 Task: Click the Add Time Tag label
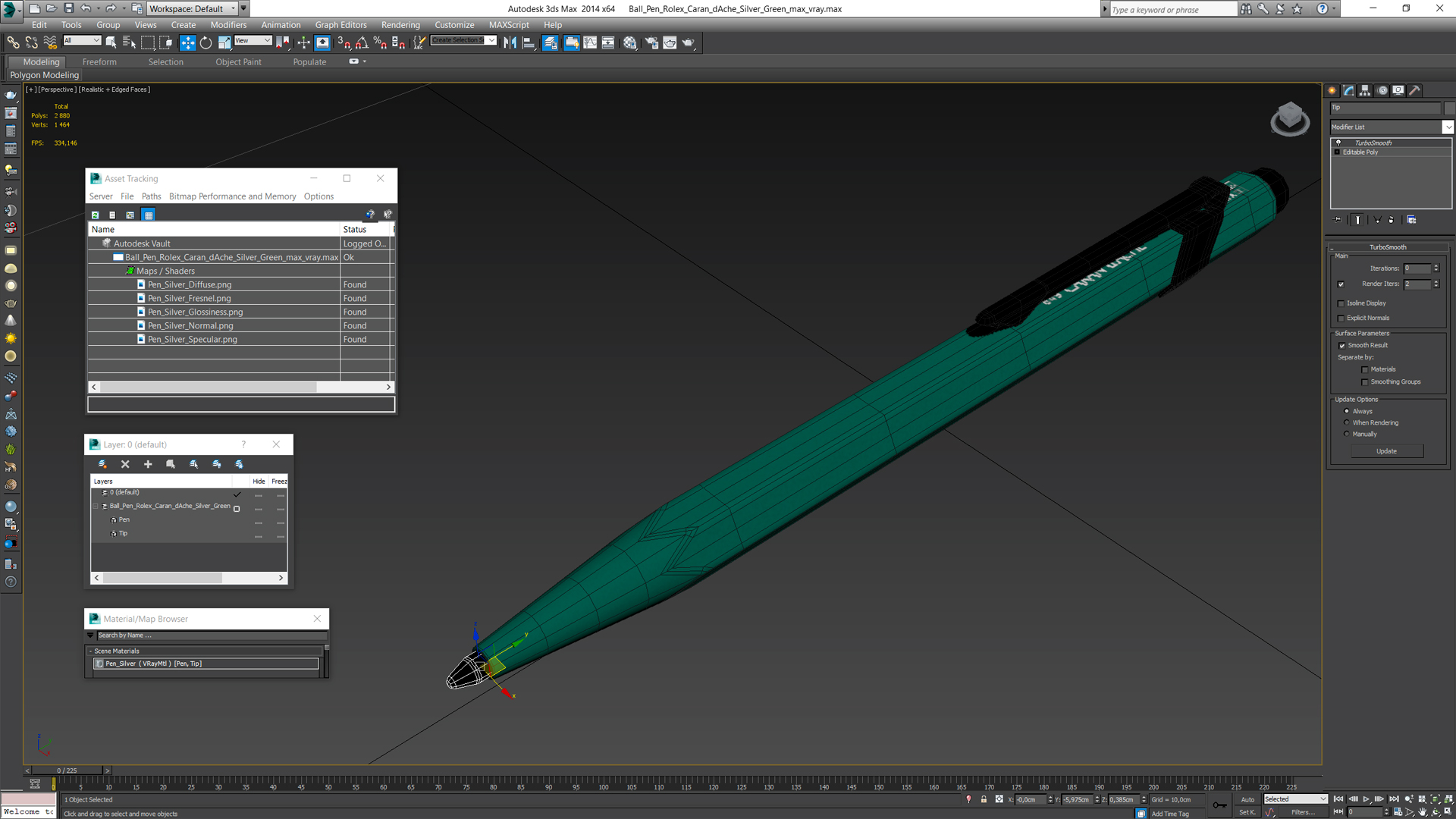1170,814
